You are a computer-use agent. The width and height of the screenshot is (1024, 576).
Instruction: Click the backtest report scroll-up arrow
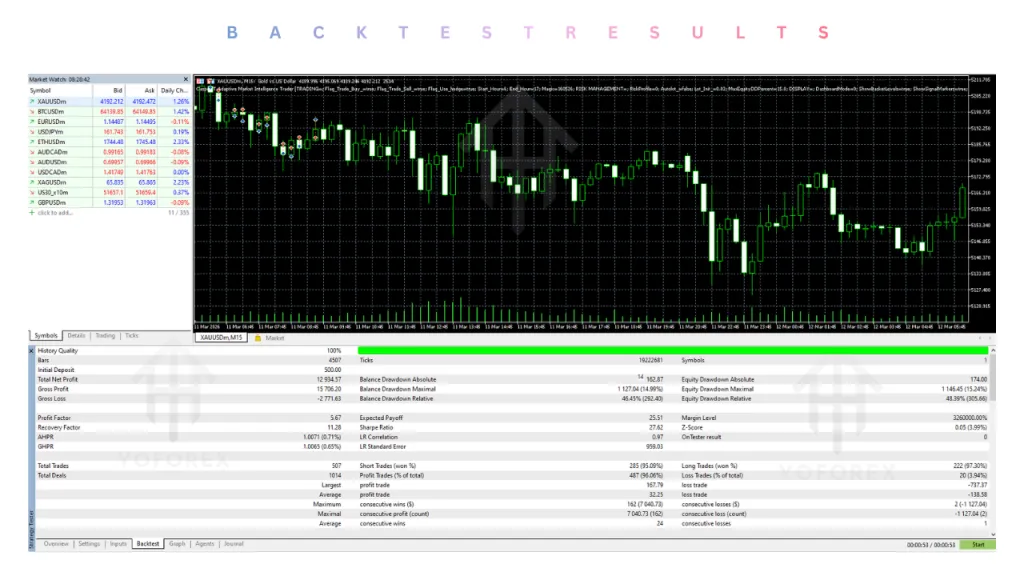coord(993,351)
